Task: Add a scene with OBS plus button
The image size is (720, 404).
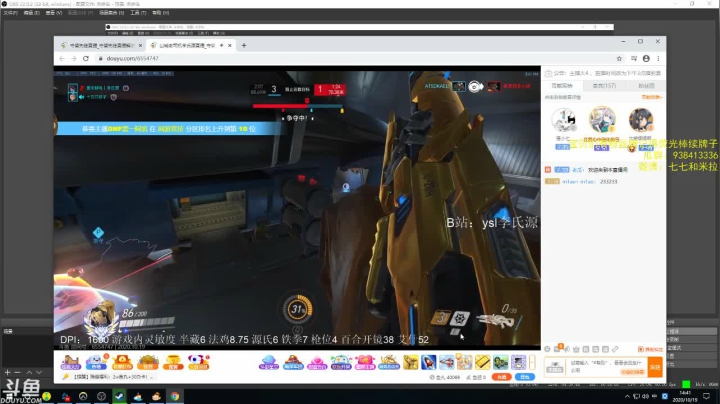Action: tap(7, 372)
